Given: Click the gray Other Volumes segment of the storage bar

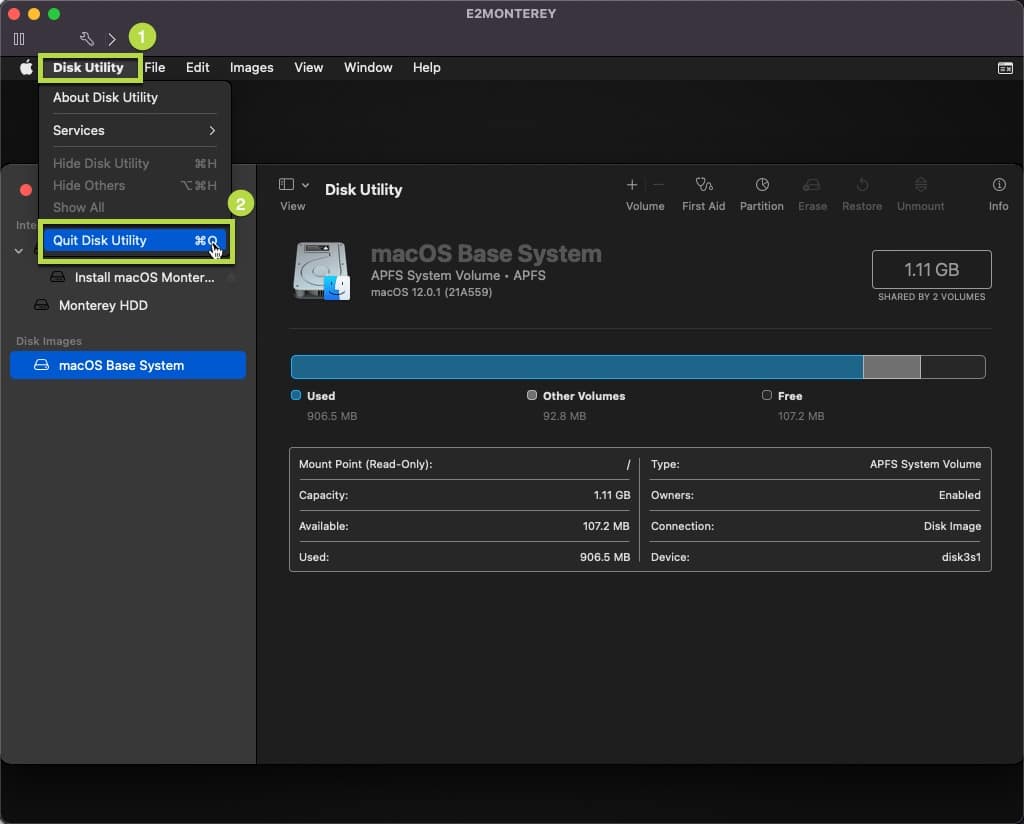Looking at the screenshot, I should coord(891,367).
